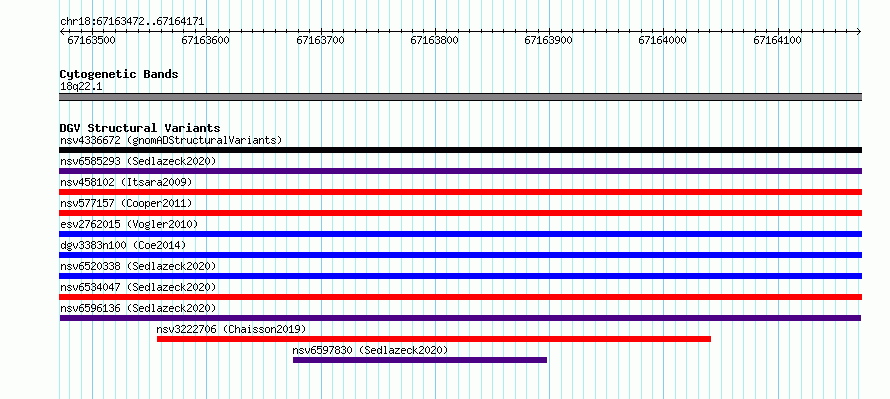Viewport: 890px width, 399px height.
Task: Click the nsv577157 (Cooper2011) label
Action: [x=126, y=203]
